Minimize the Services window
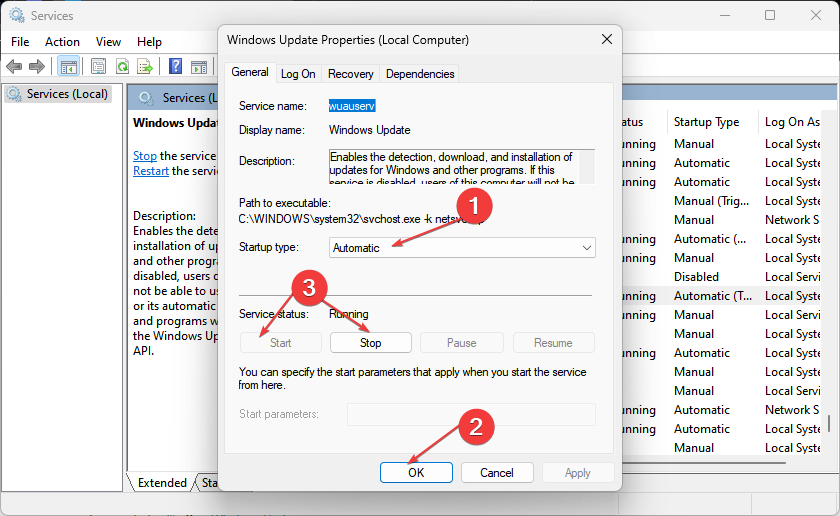The width and height of the screenshot is (840, 516). (725, 15)
